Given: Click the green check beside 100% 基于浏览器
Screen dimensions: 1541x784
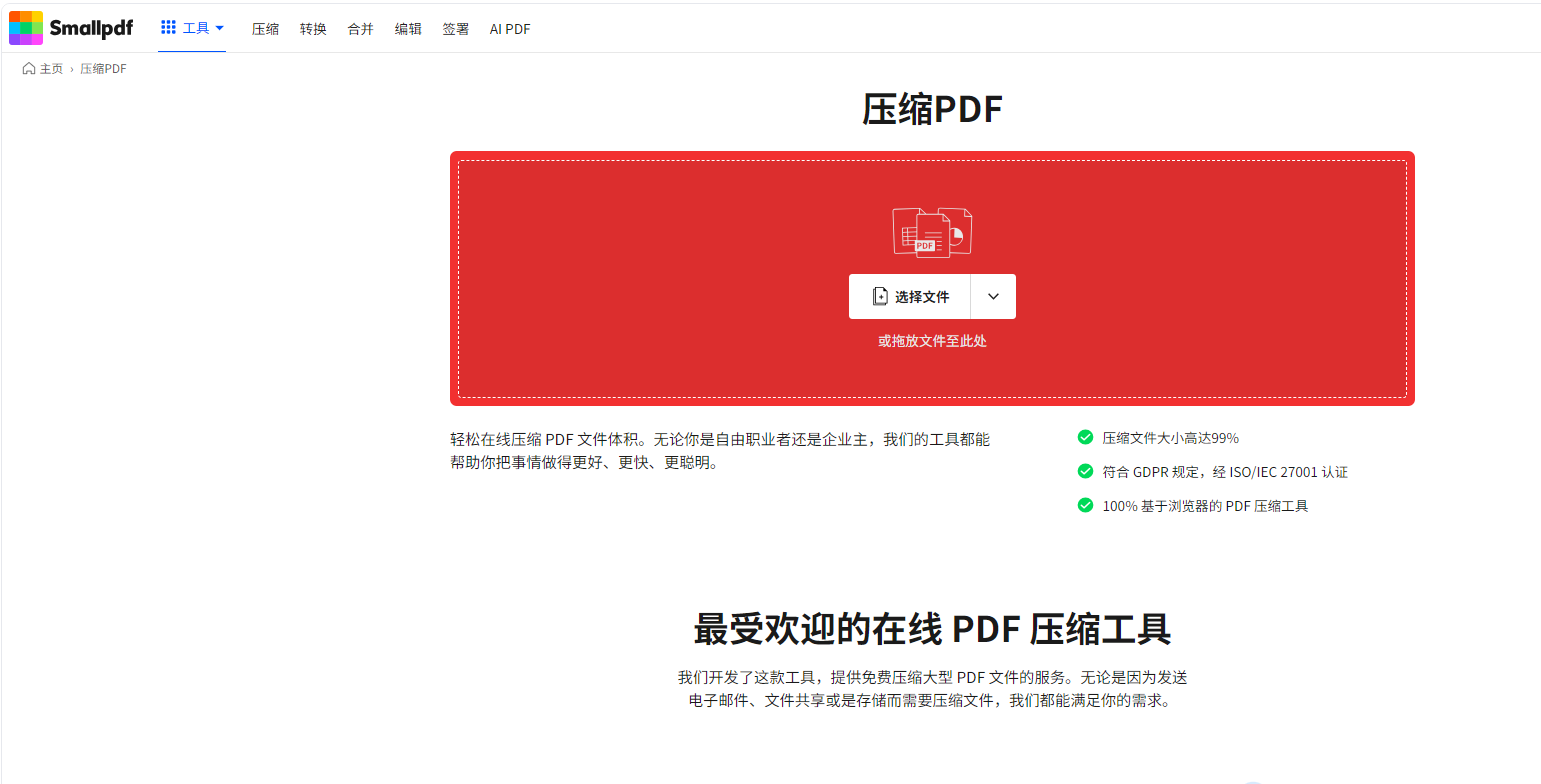Looking at the screenshot, I should (x=1085, y=505).
